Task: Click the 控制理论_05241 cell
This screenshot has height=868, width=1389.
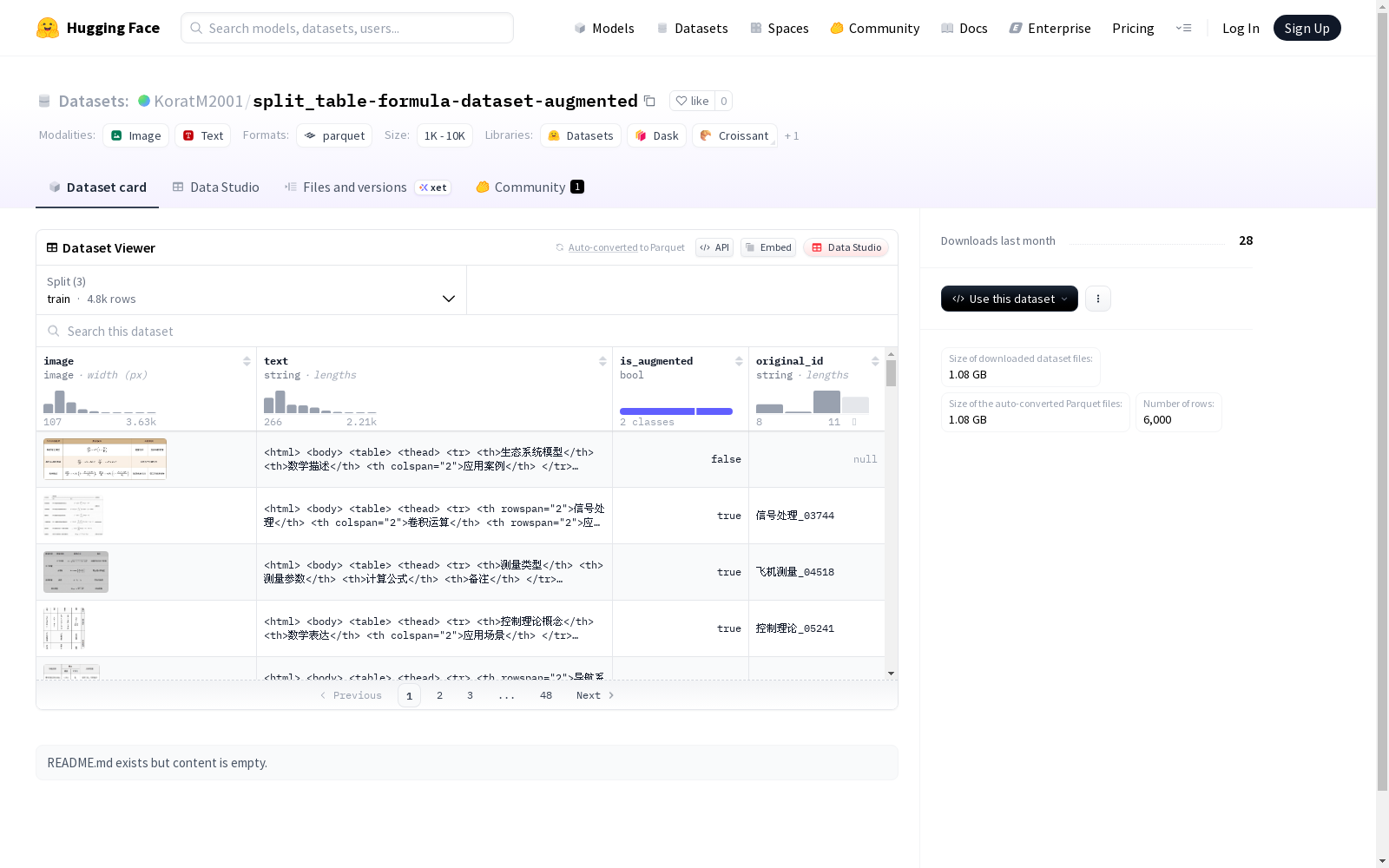Action: (x=817, y=628)
